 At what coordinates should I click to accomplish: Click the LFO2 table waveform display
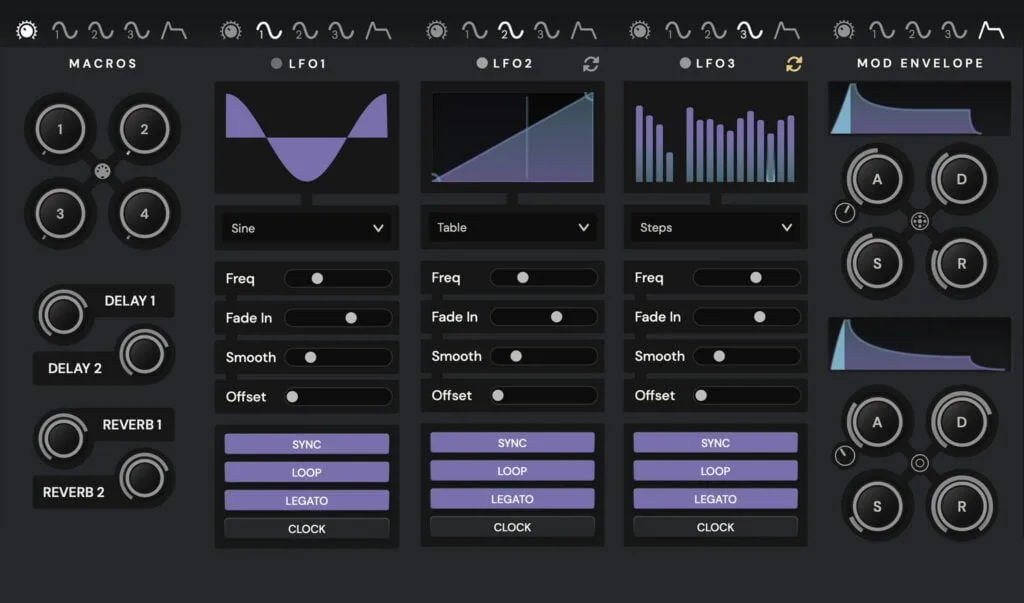[513, 137]
